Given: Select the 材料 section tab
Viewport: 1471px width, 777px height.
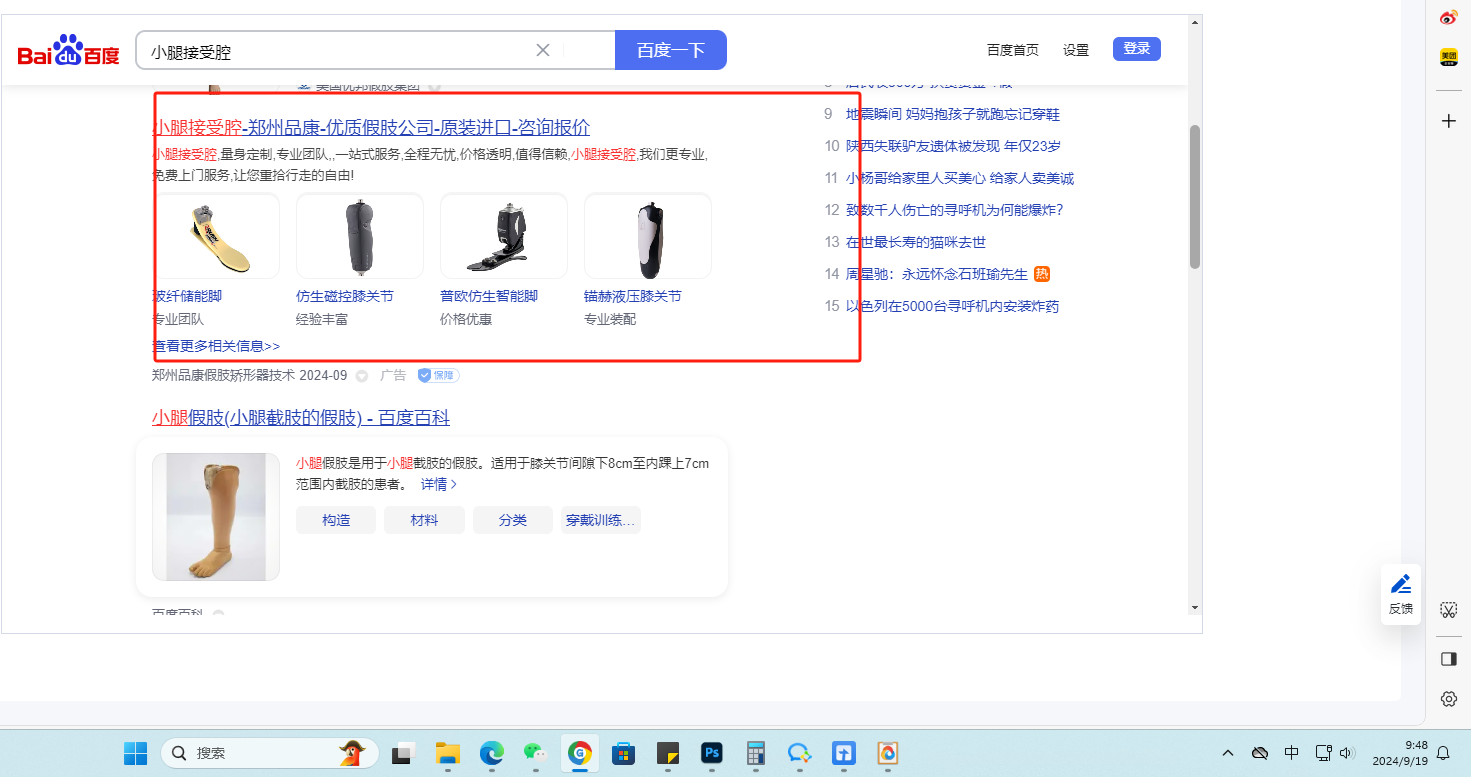Looking at the screenshot, I should [425, 520].
